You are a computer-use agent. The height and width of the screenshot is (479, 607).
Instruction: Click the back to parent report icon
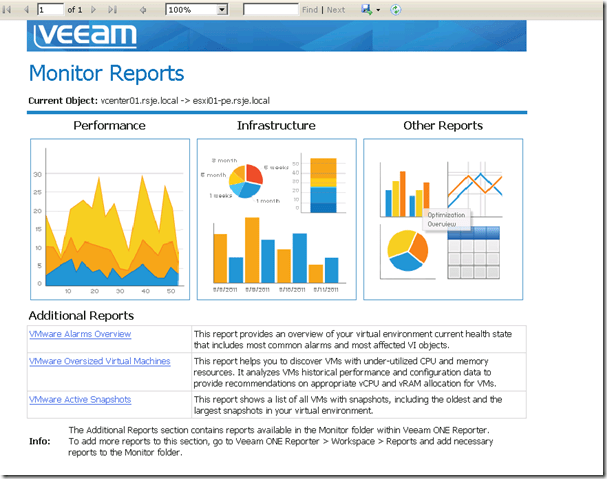tap(144, 9)
